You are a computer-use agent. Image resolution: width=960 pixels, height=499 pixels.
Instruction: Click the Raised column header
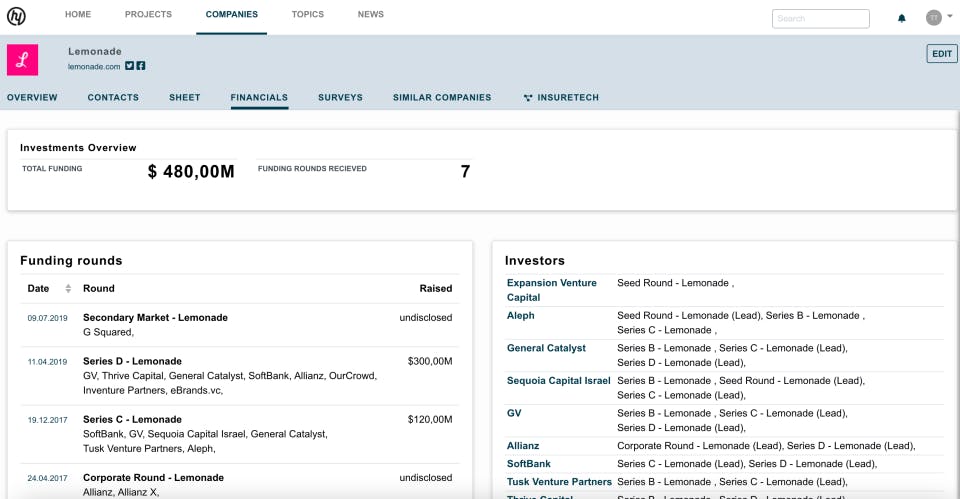point(436,288)
